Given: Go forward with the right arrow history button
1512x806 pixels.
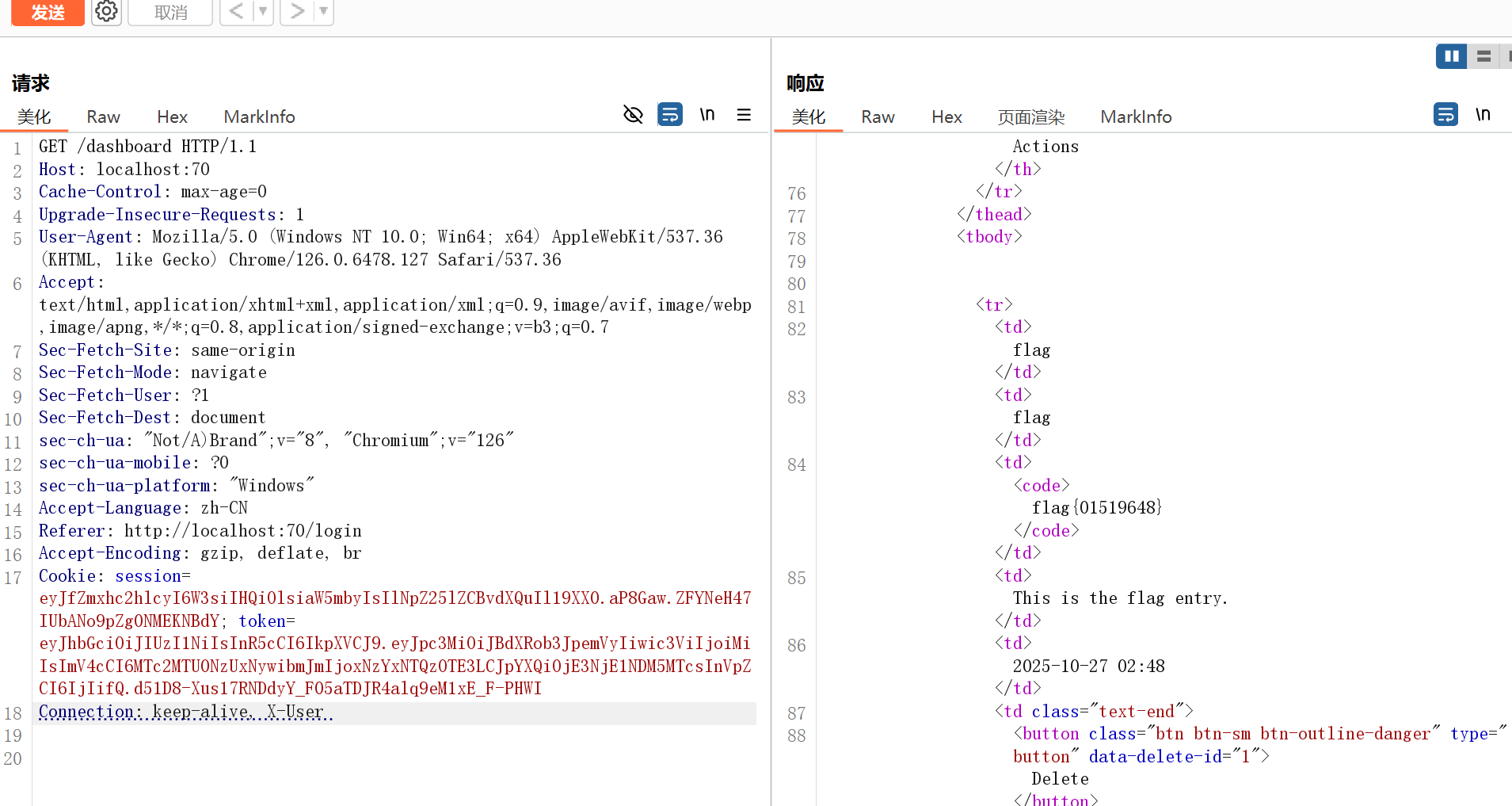Looking at the screenshot, I should [297, 12].
